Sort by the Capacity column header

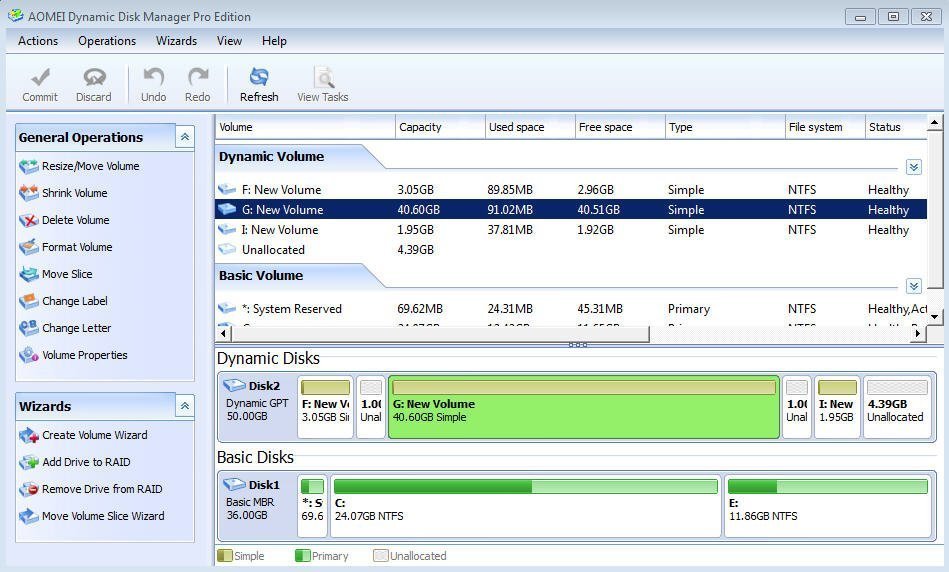point(440,127)
